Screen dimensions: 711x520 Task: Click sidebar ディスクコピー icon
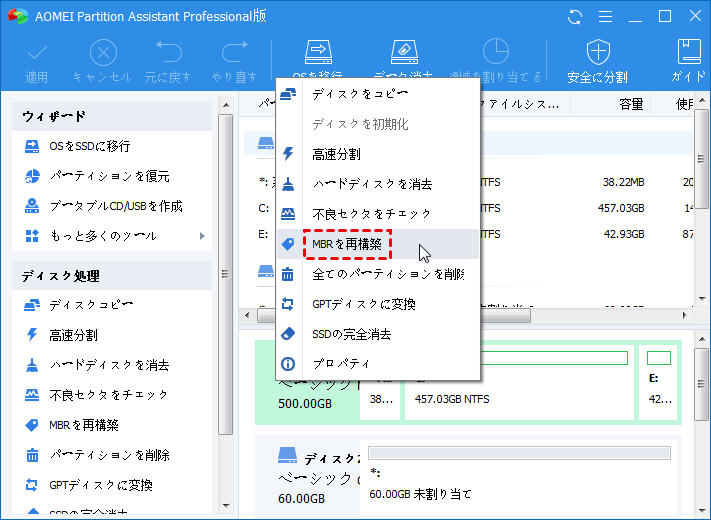[x=32, y=305]
